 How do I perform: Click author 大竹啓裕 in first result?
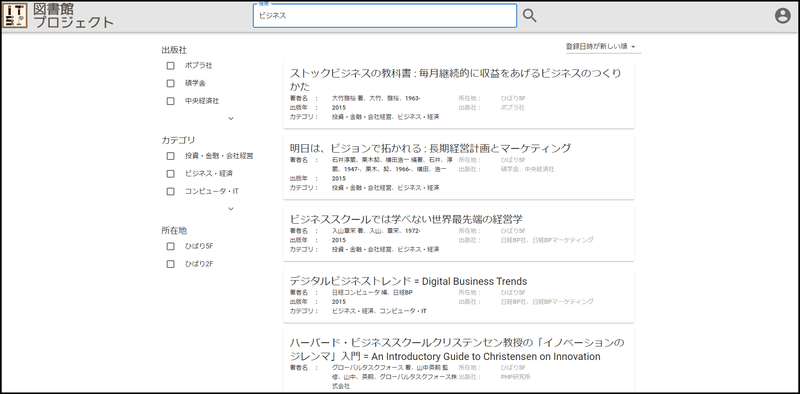click(x=376, y=98)
